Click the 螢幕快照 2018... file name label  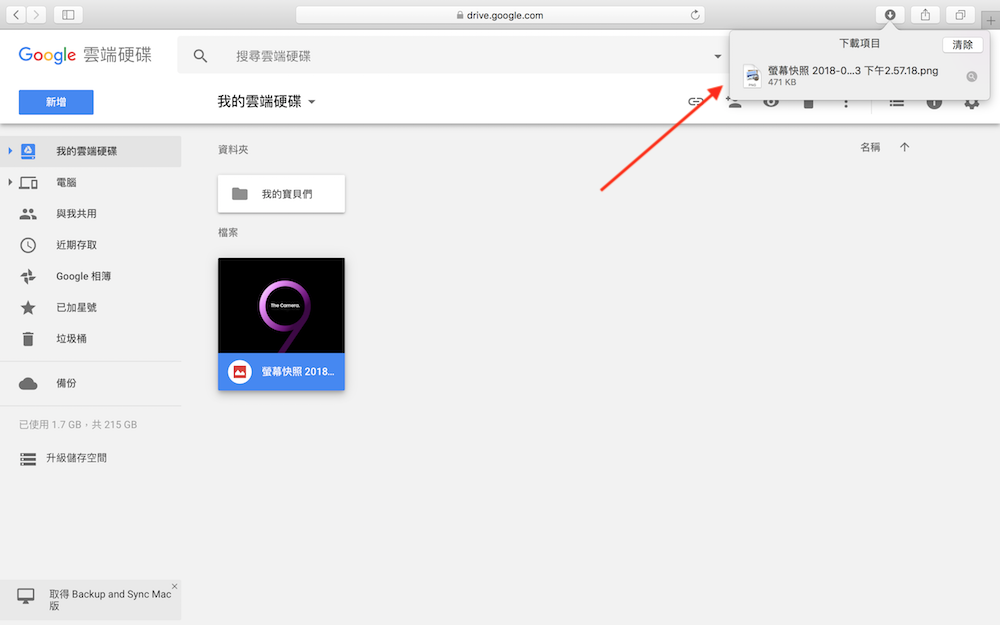pyautogui.click(x=298, y=372)
